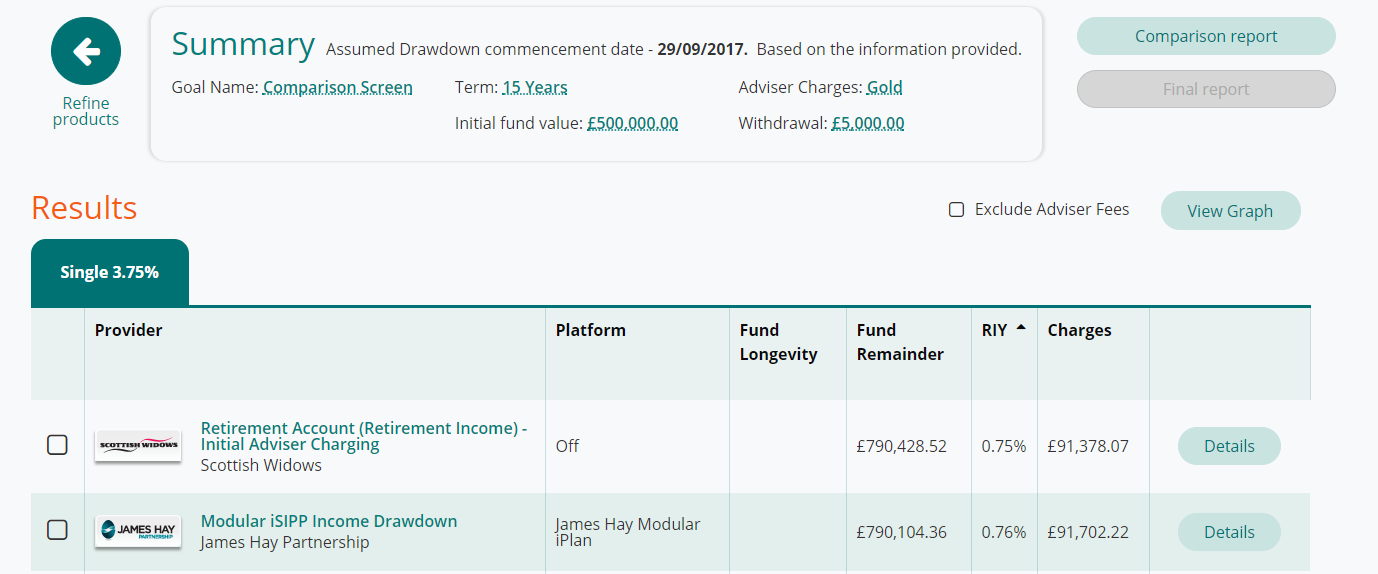This screenshot has height=574, width=1378.
Task: Select the Single 3.75% tab
Action: click(x=110, y=272)
